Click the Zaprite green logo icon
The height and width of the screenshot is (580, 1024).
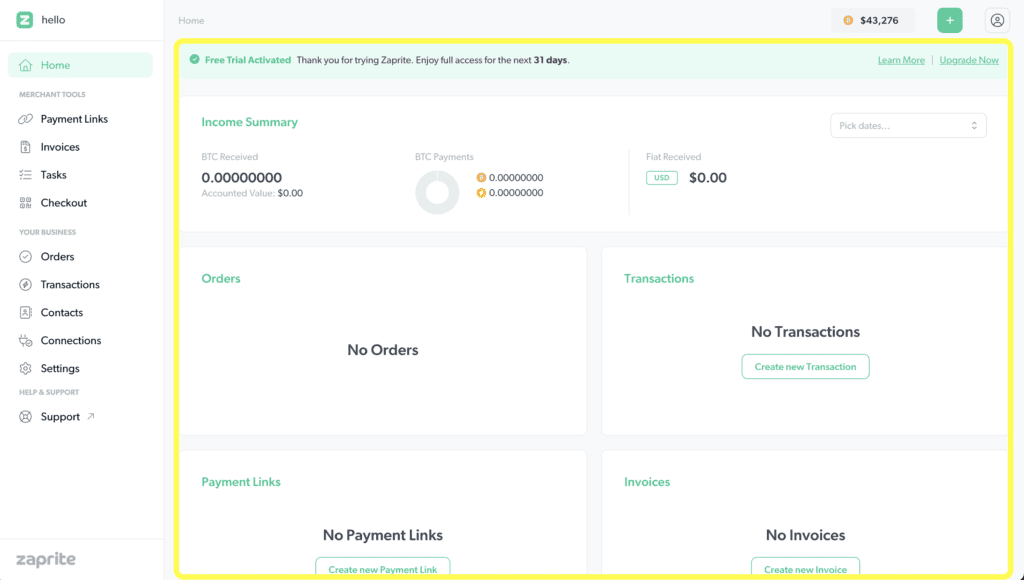click(25, 20)
